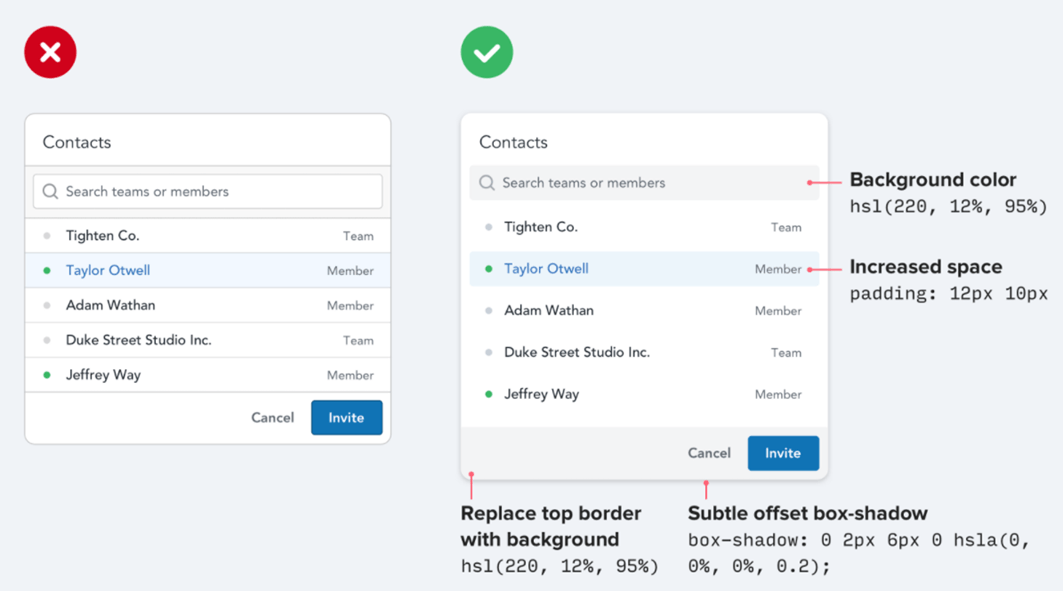Click search magnifier icon in left Contacts panel

50,191
